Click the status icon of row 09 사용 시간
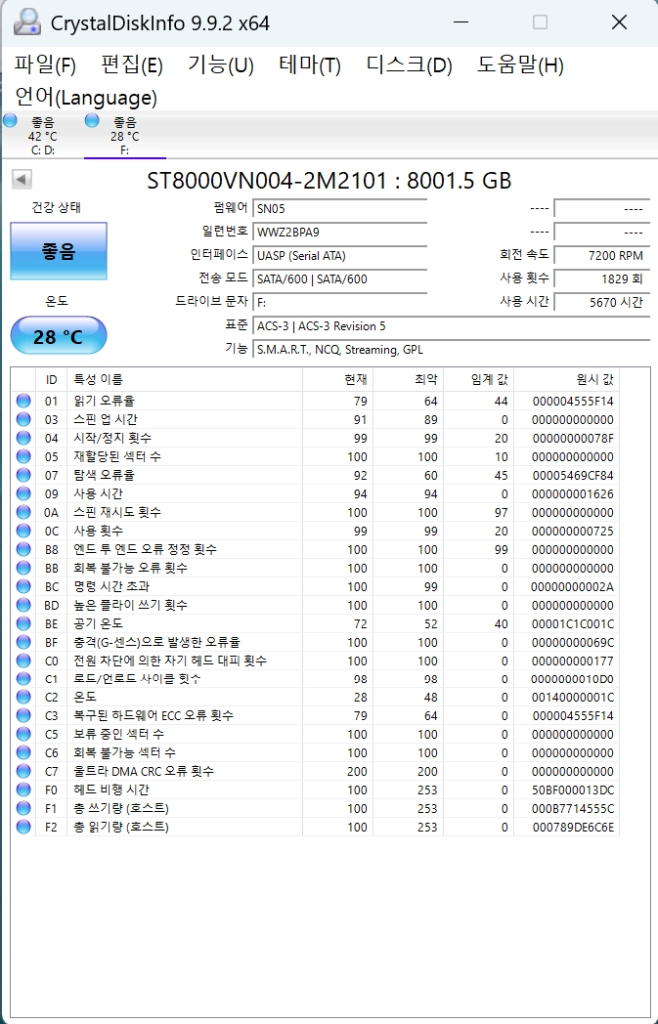658x1024 pixels. [24, 494]
